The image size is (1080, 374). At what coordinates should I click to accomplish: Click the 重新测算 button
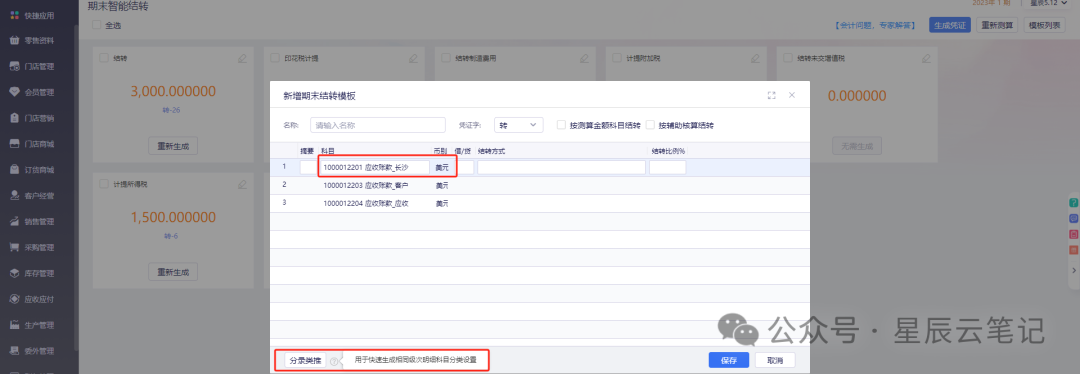coord(997,25)
